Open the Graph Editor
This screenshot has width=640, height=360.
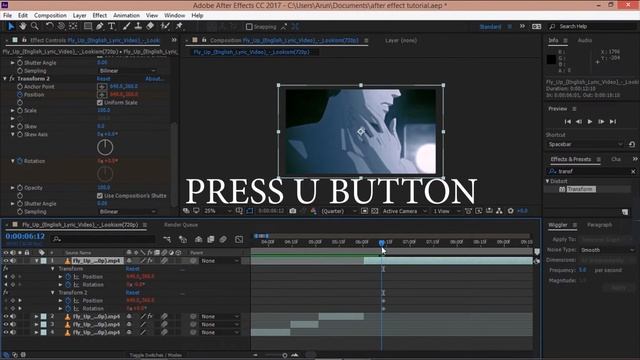click(x=239, y=240)
